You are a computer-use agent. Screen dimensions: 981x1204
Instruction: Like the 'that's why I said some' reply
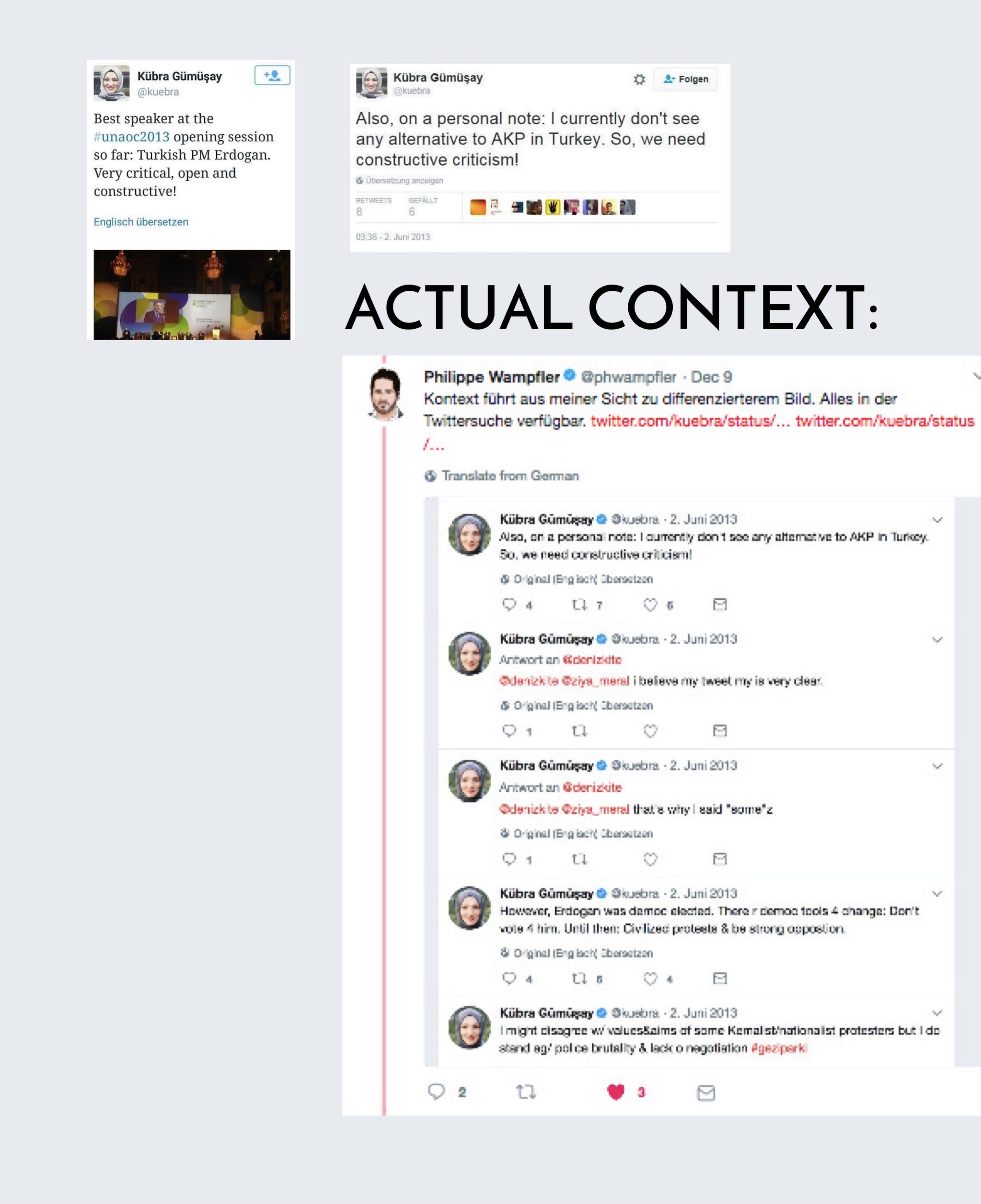coord(650,859)
